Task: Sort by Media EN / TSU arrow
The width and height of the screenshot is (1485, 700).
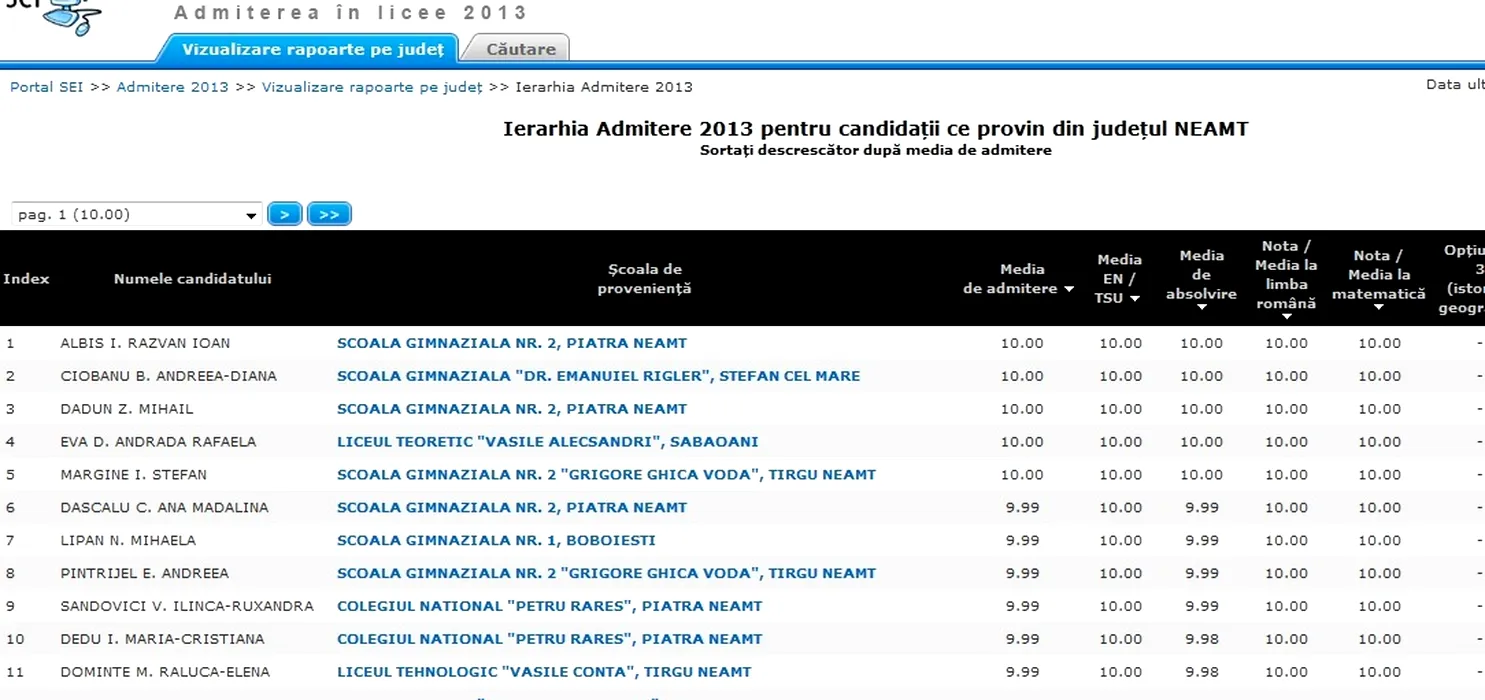Action: (x=1135, y=298)
